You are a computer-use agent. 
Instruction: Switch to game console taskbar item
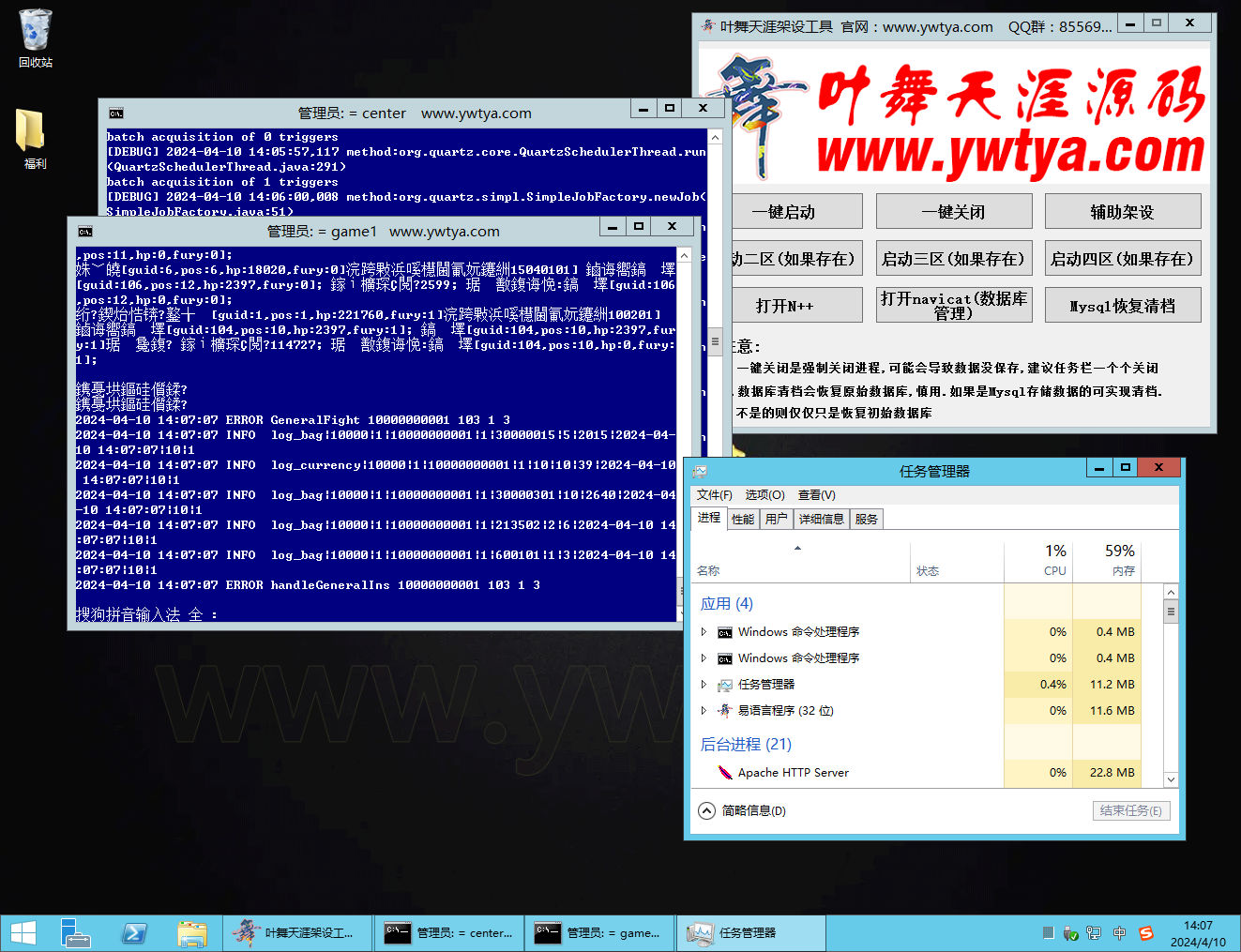click(x=599, y=933)
